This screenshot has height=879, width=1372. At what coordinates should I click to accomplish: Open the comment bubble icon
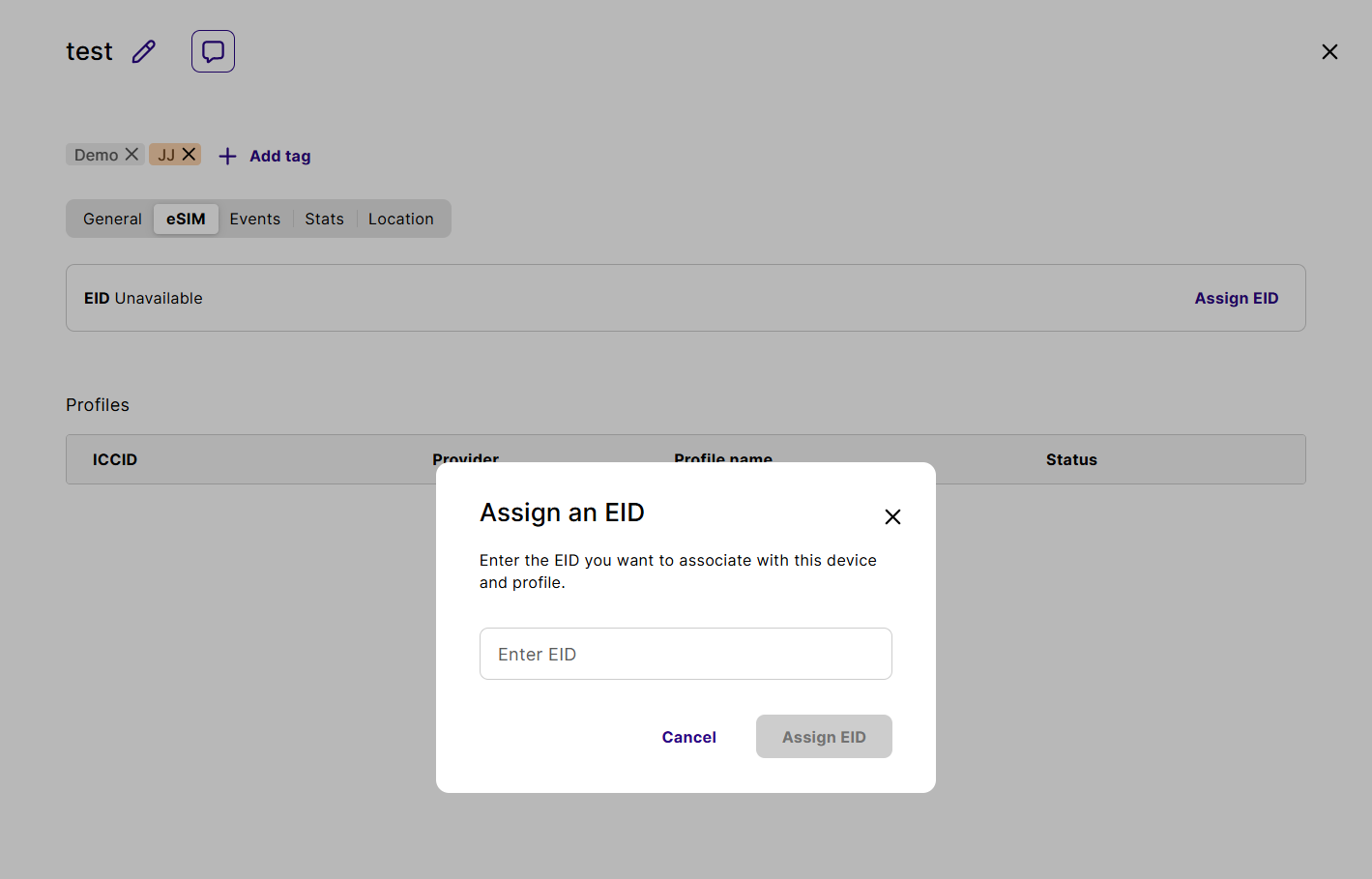[x=213, y=51]
